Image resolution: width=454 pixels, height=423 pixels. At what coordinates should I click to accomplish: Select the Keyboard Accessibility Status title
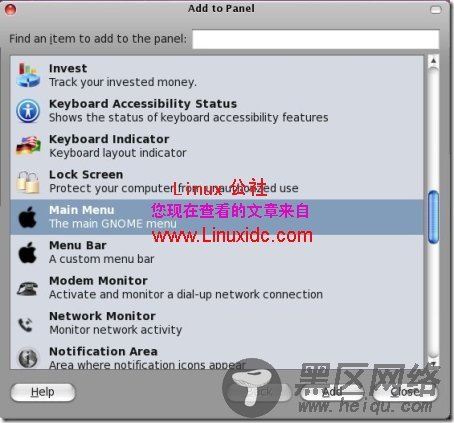pos(143,104)
